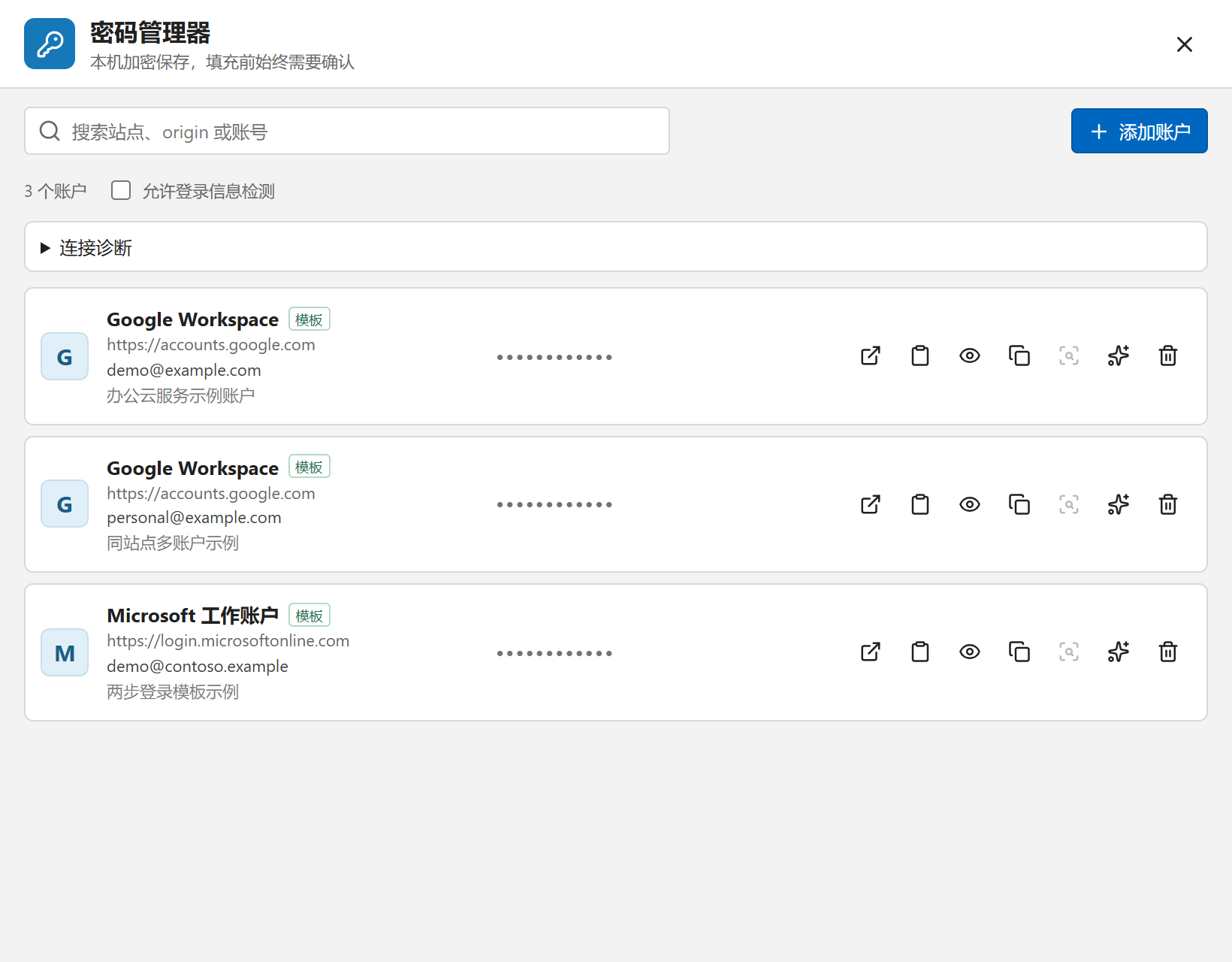Screen dimensions: 1232x962
Task: Click scan-search icon for demo@example.com account
Action: click(1069, 356)
